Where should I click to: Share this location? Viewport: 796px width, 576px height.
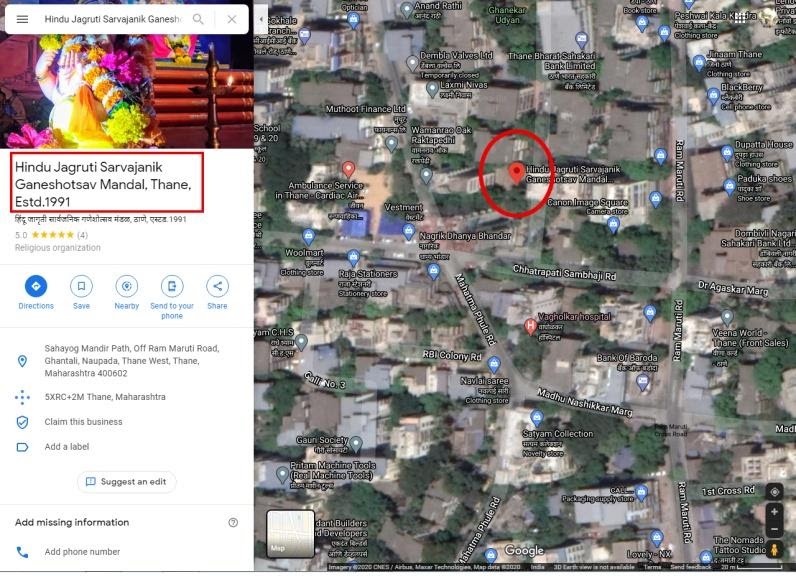click(217, 292)
